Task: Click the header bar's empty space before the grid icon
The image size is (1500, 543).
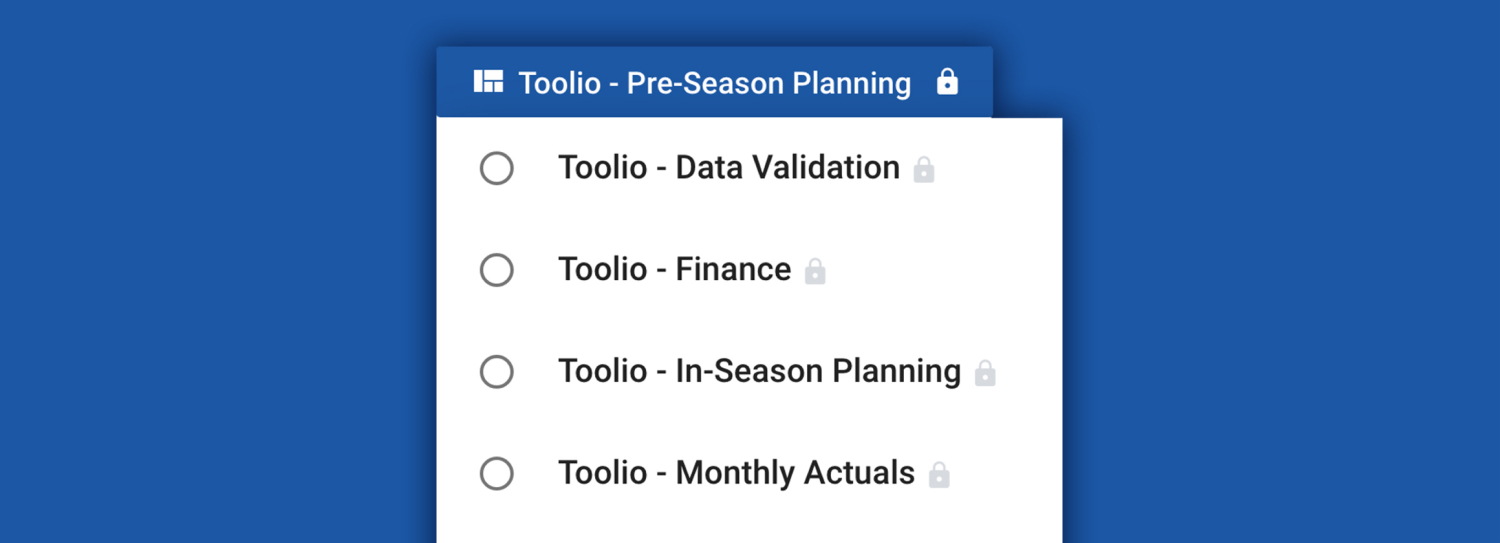Action: 455,82
